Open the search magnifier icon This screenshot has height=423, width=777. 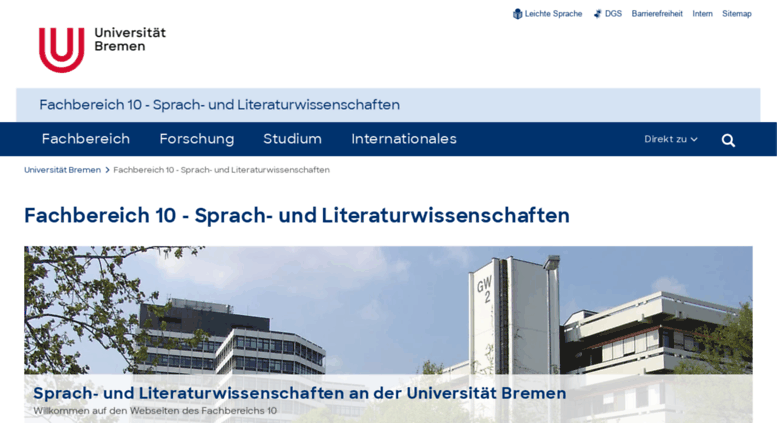point(728,140)
